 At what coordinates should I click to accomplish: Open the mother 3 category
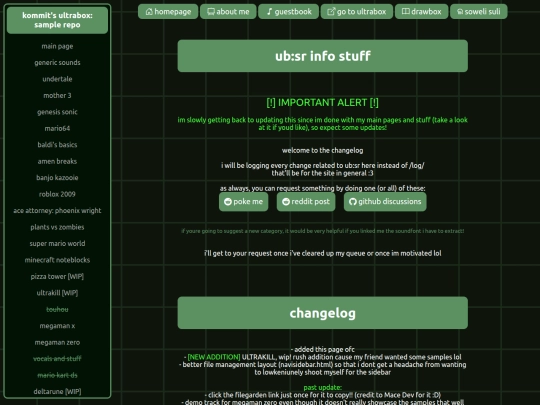click(57, 95)
